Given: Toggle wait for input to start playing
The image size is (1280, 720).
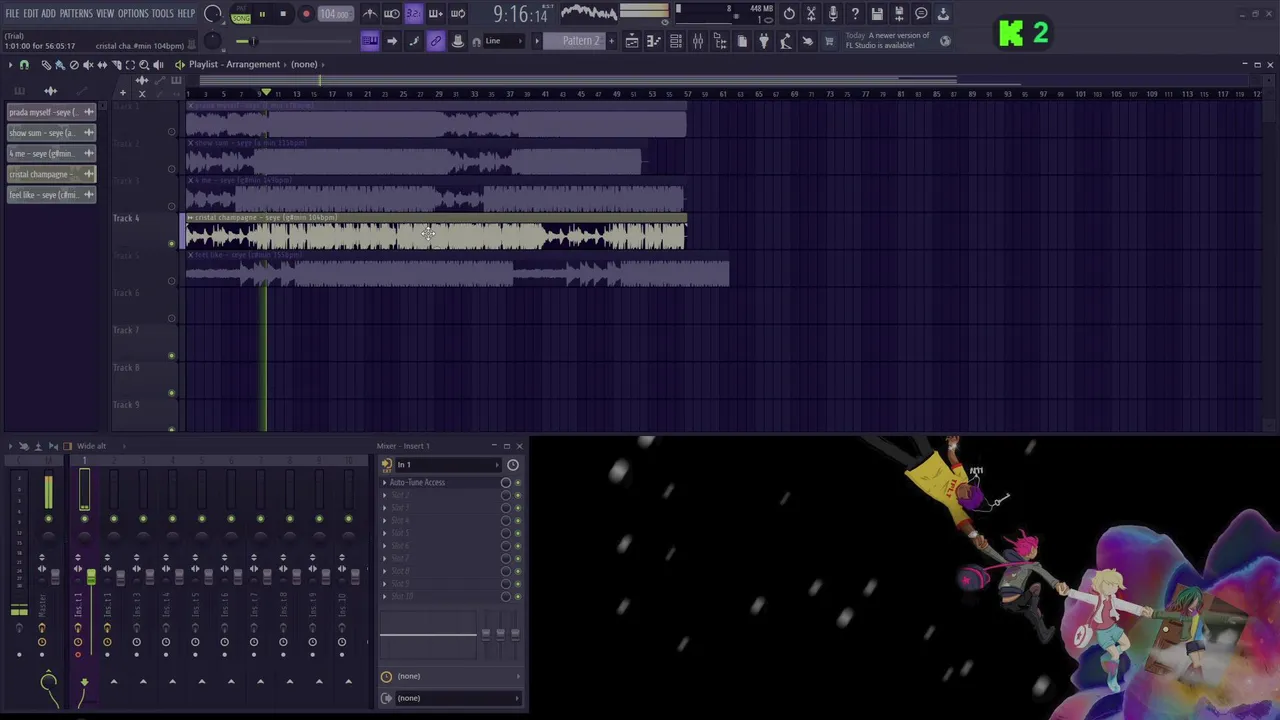Looking at the screenshot, I should tap(391, 14).
